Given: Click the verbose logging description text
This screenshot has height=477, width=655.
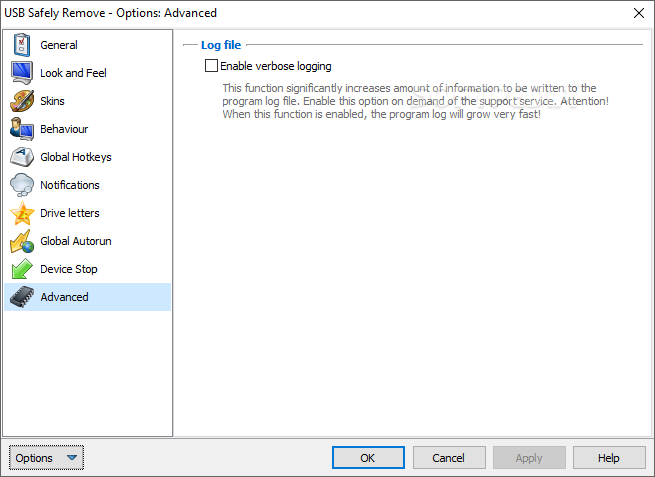Looking at the screenshot, I should coord(415,101).
